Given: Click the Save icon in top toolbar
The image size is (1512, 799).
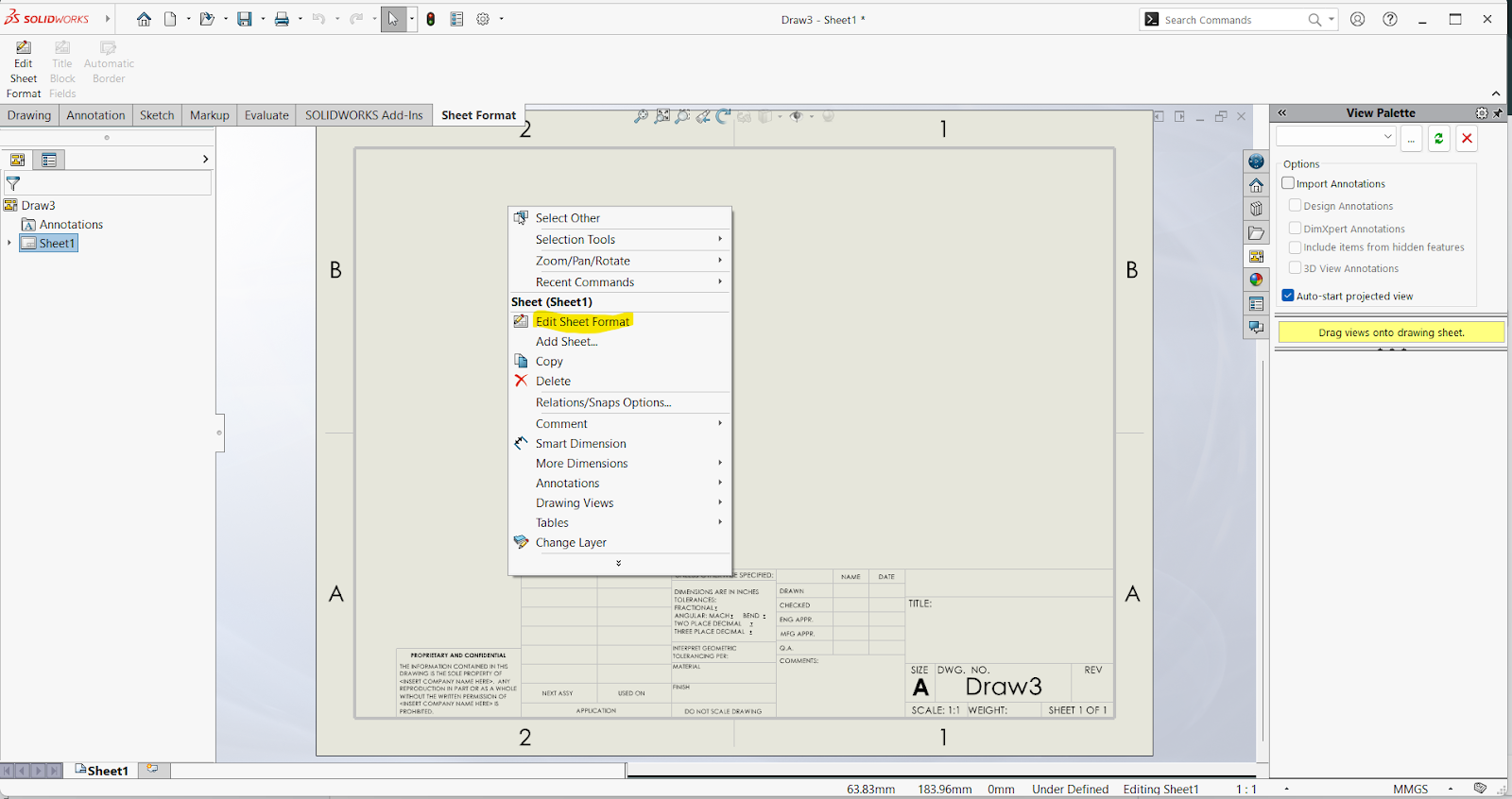Looking at the screenshot, I should (x=244, y=19).
